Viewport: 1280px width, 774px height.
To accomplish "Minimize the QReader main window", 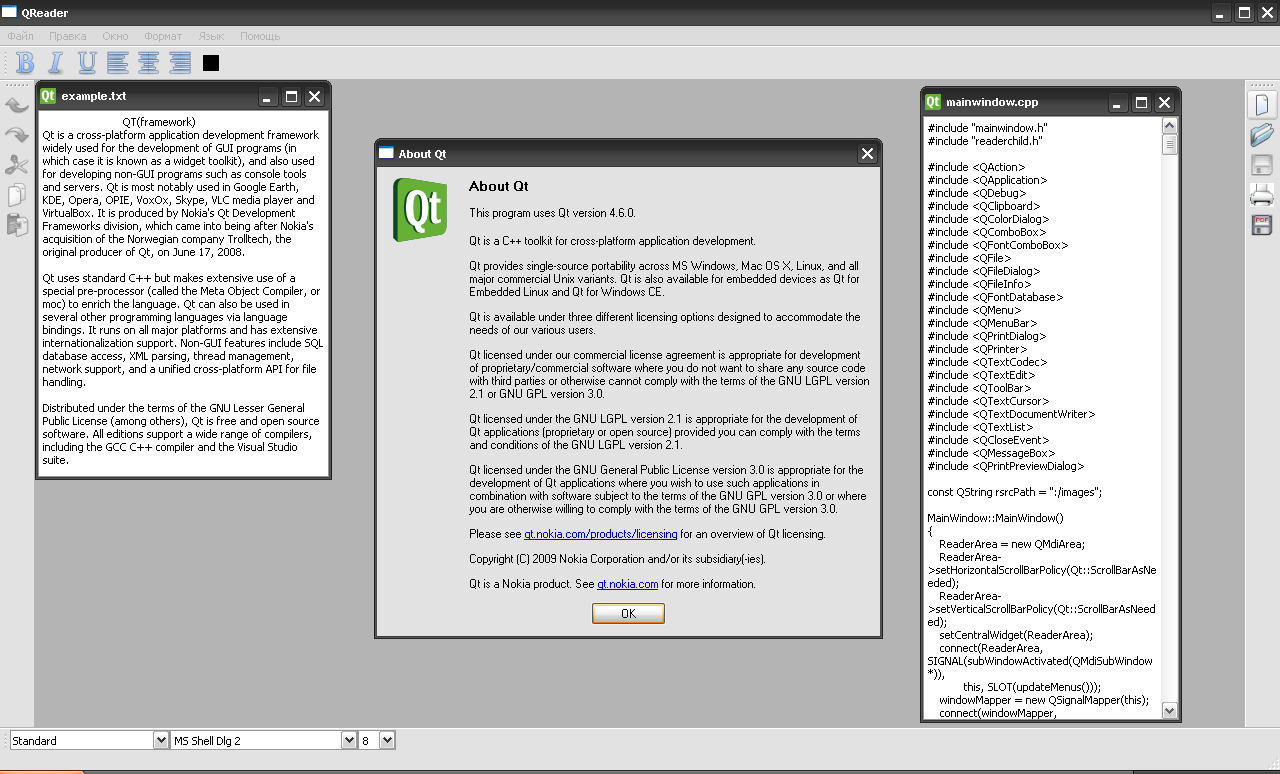I will tap(1220, 13).
